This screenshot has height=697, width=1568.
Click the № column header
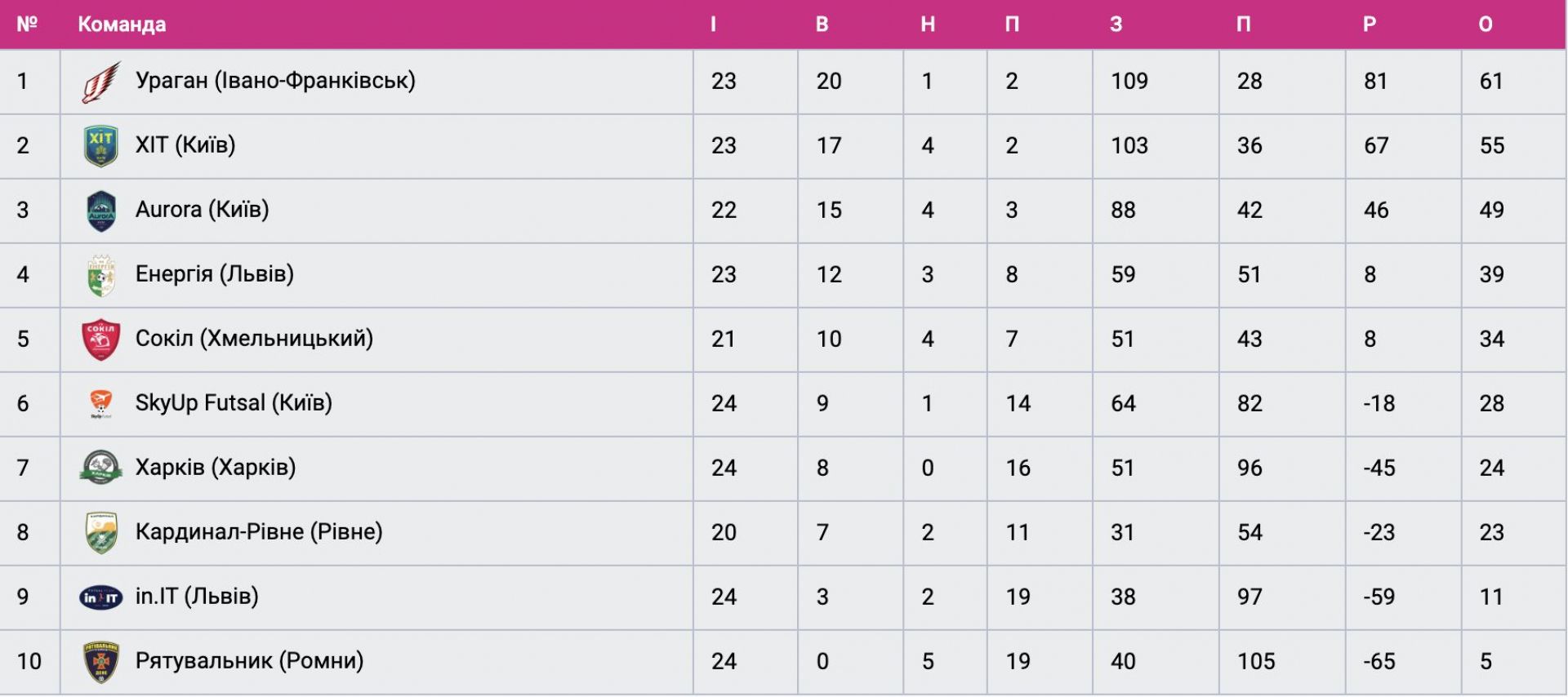pyautogui.click(x=27, y=24)
